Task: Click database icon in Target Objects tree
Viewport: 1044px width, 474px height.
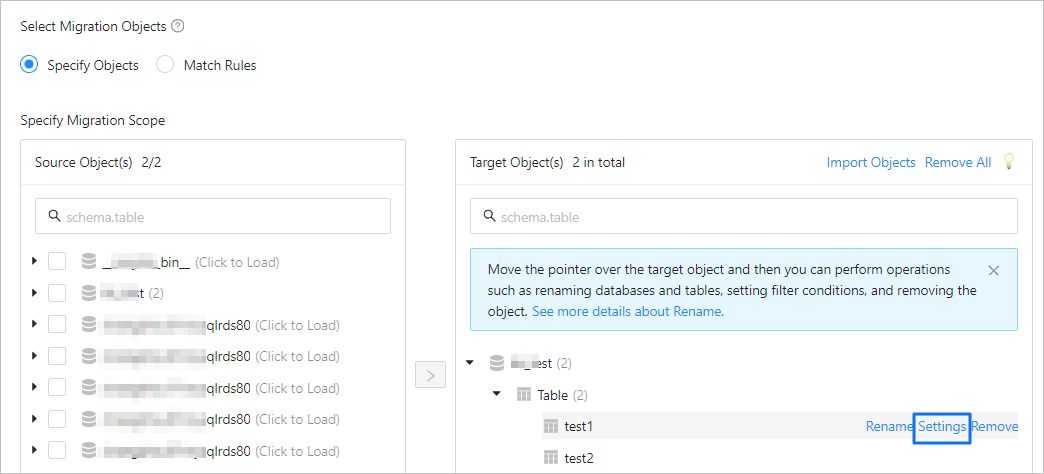Action: click(497, 363)
